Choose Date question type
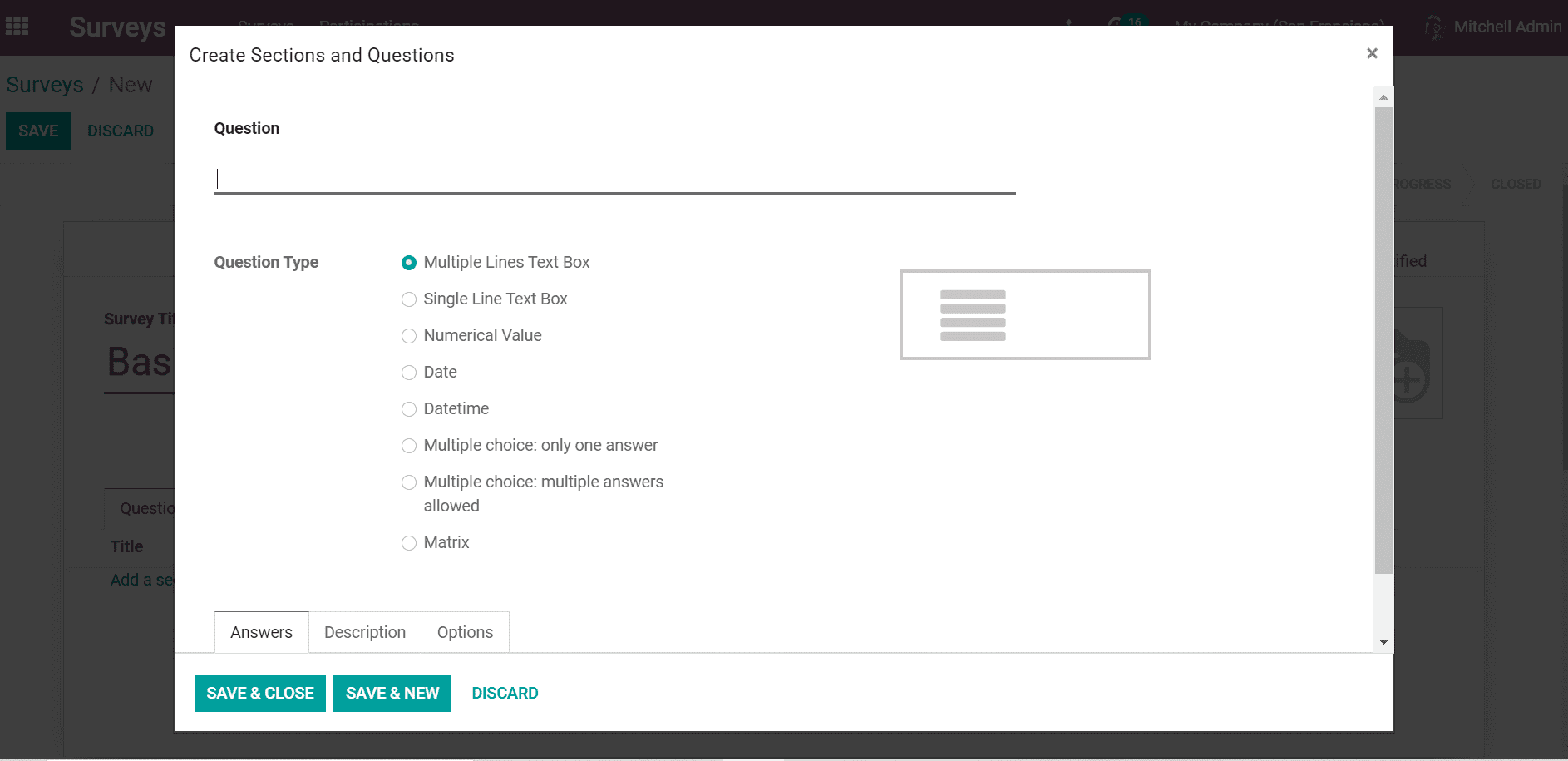This screenshot has width=1568, height=761. (x=409, y=373)
